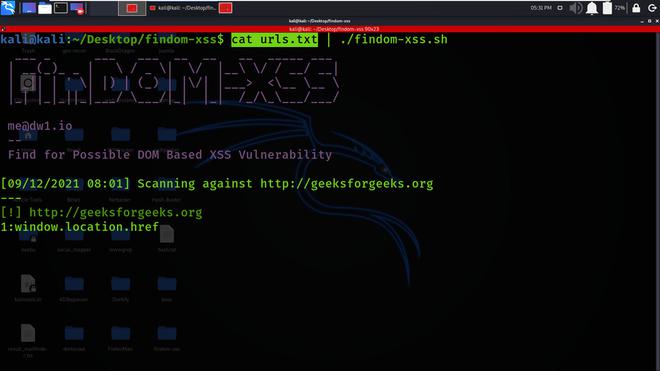The width and height of the screenshot is (660, 371).
Task: Click the screen recording indicator near clock
Action: (x=560, y=8)
